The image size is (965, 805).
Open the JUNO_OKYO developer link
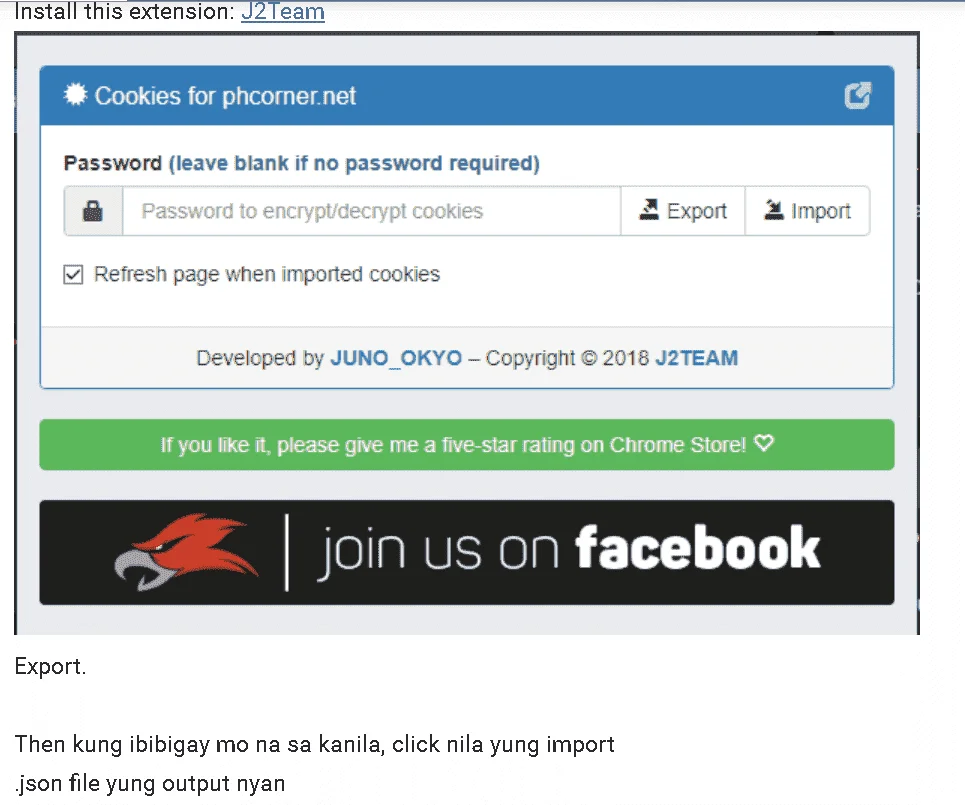tap(396, 358)
